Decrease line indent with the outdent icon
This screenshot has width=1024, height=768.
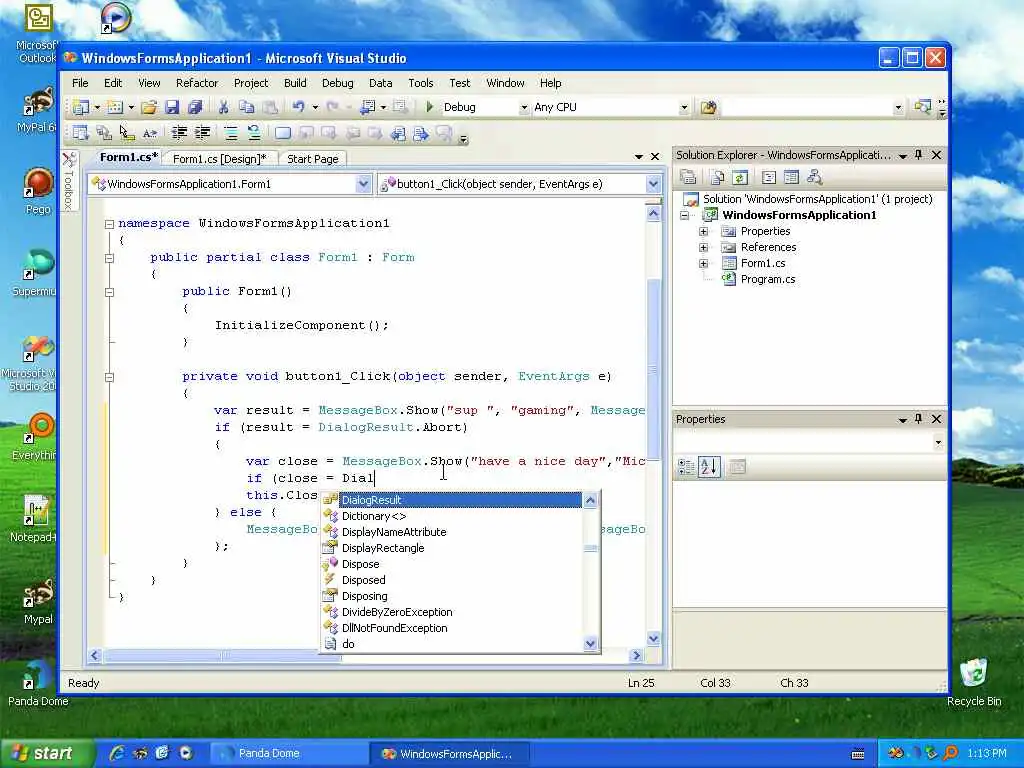(179, 133)
